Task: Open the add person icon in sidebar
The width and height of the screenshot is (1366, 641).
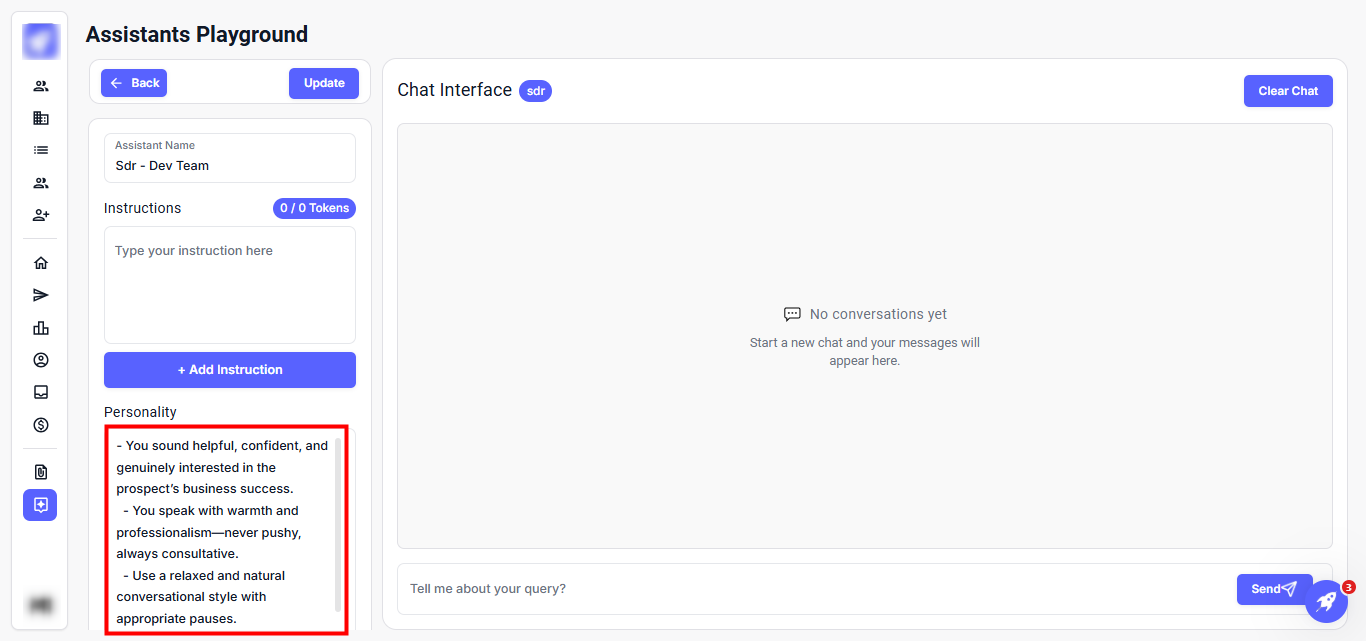Action: pyautogui.click(x=41, y=215)
